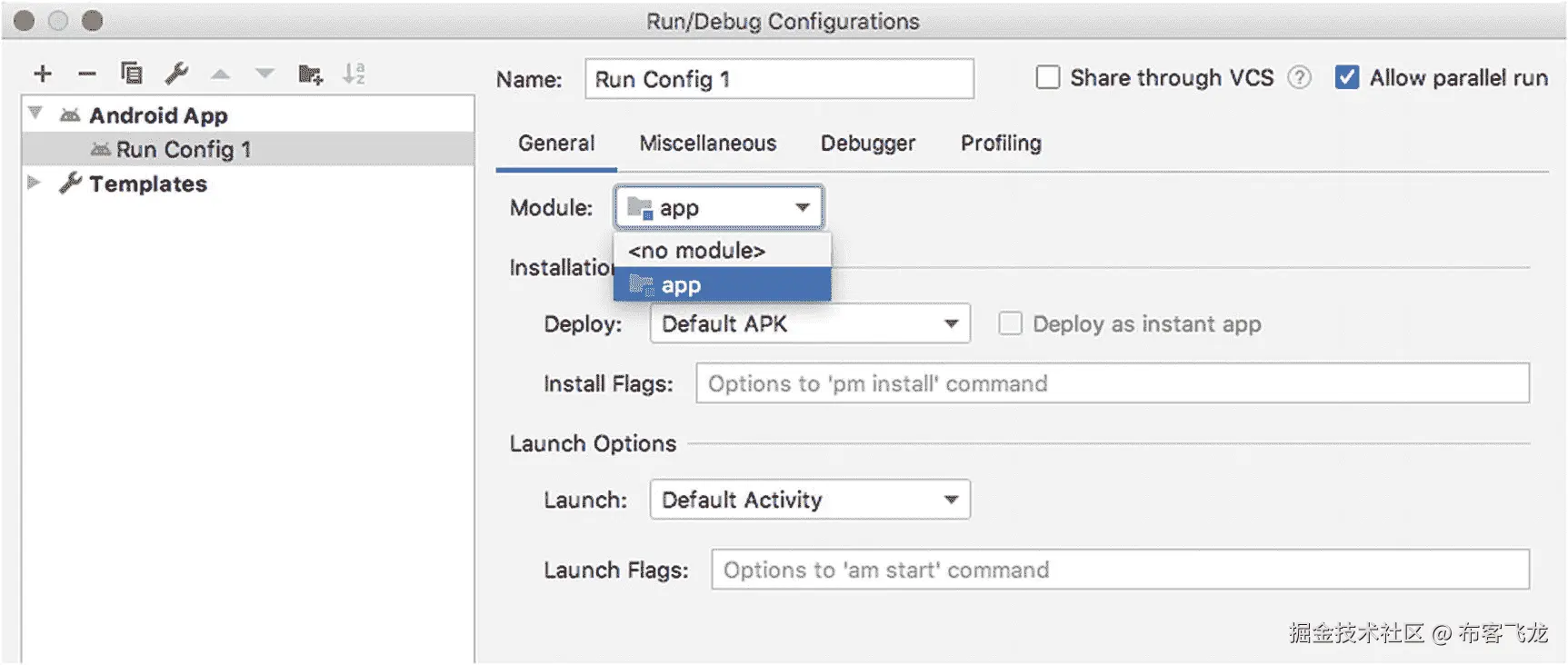
Task: Click the Copy Configuration icon
Action: click(x=131, y=74)
